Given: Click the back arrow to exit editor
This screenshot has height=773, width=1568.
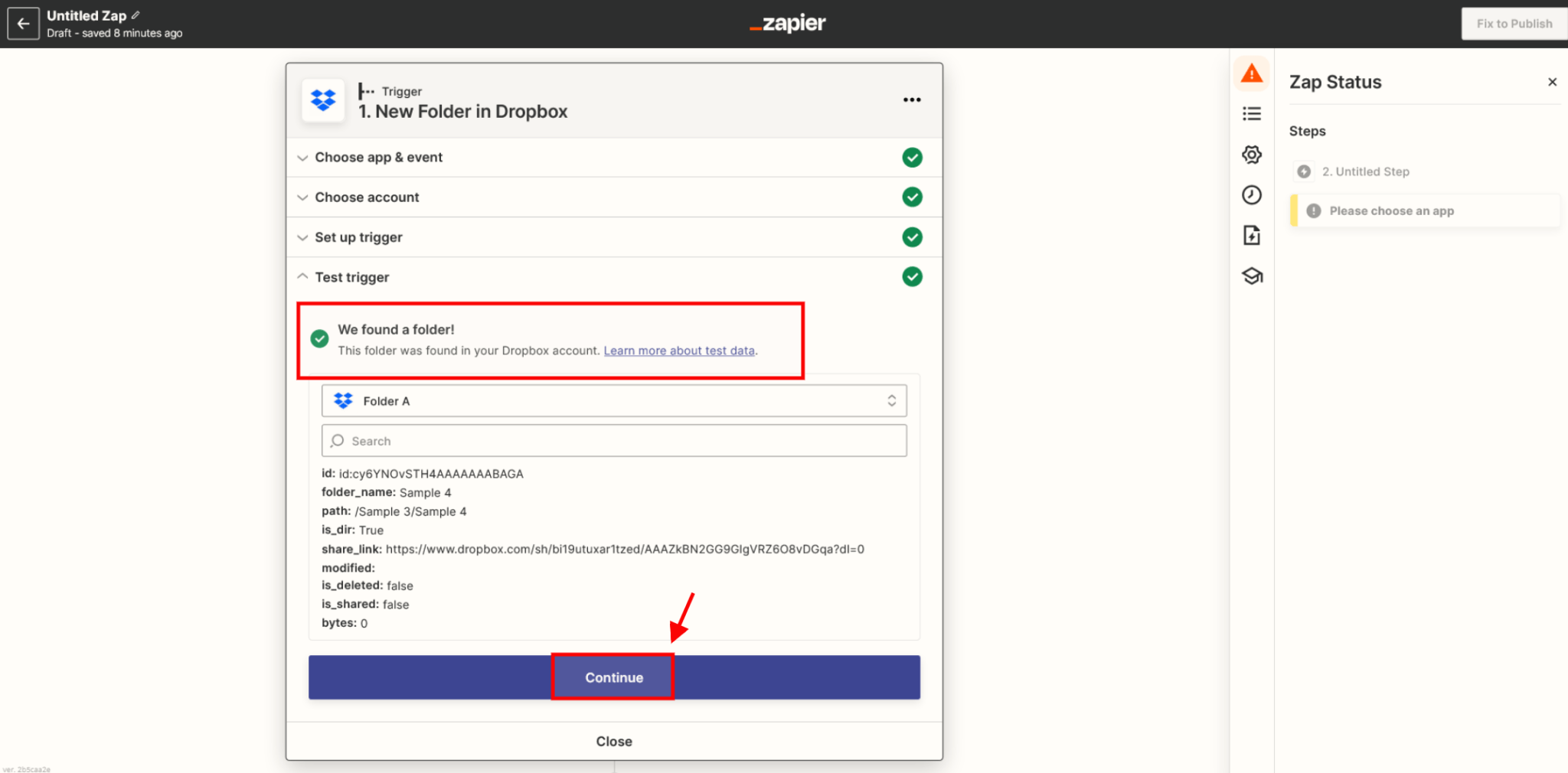Looking at the screenshot, I should pyautogui.click(x=23, y=23).
